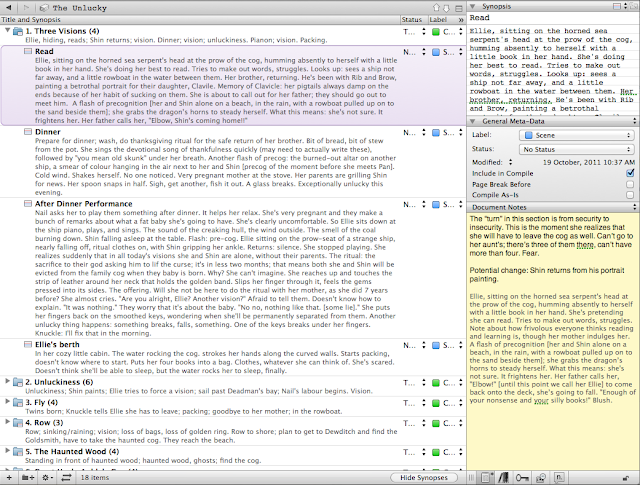Click Dinner document text icon

click(x=28, y=132)
